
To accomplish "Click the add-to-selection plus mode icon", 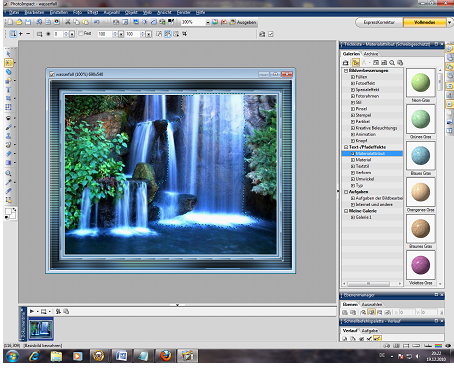I will pyautogui.click(x=21, y=34).
